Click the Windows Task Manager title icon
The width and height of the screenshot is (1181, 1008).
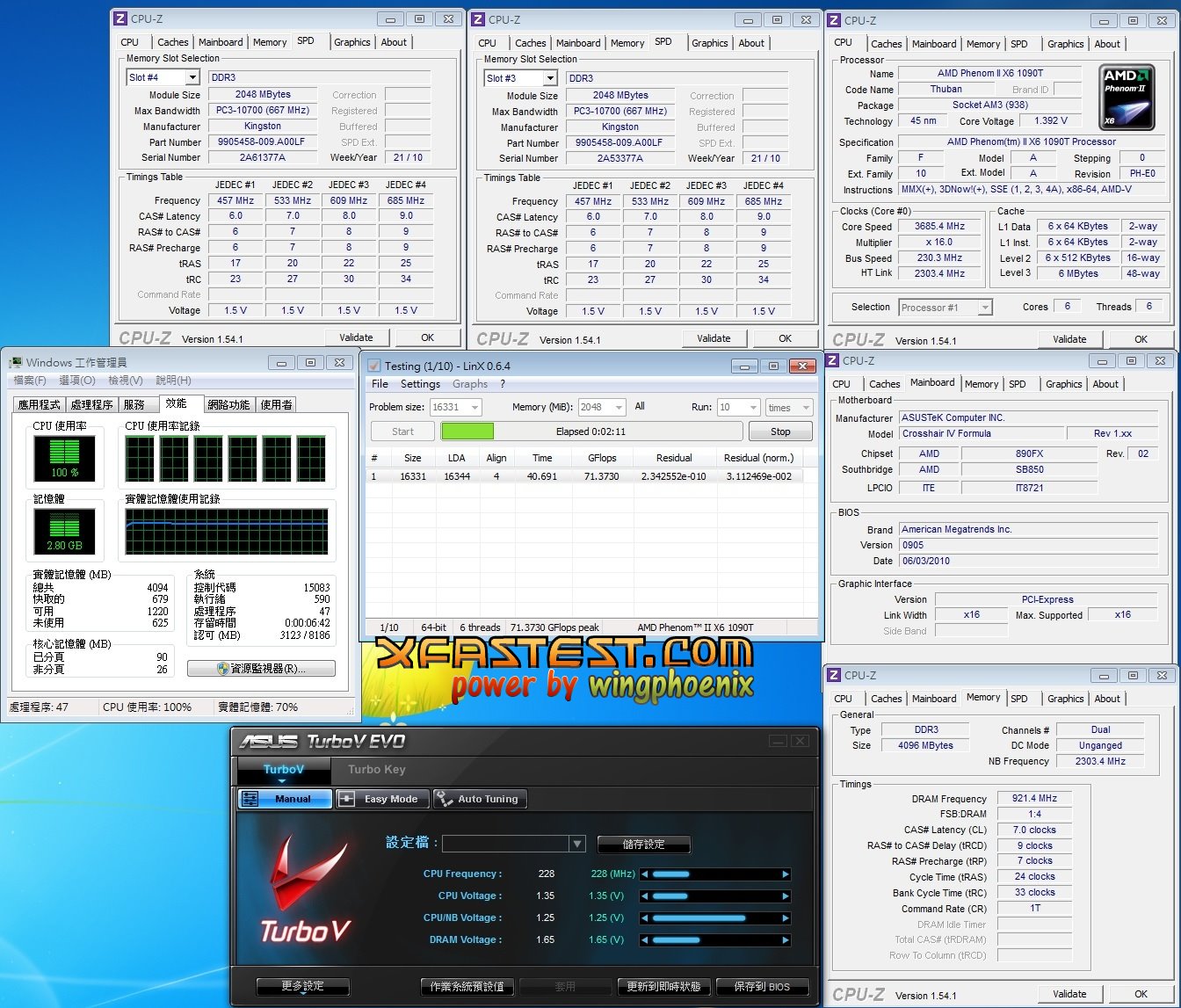point(15,362)
